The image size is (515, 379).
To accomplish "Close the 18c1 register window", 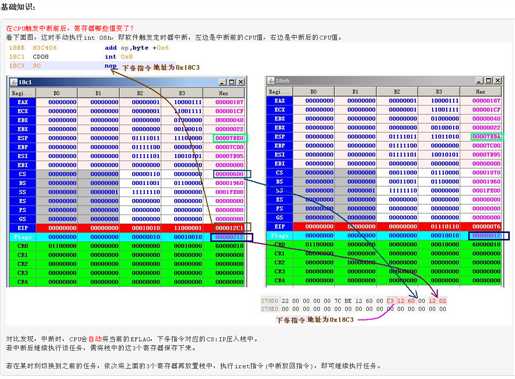I will pyautogui.click(x=241, y=82).
